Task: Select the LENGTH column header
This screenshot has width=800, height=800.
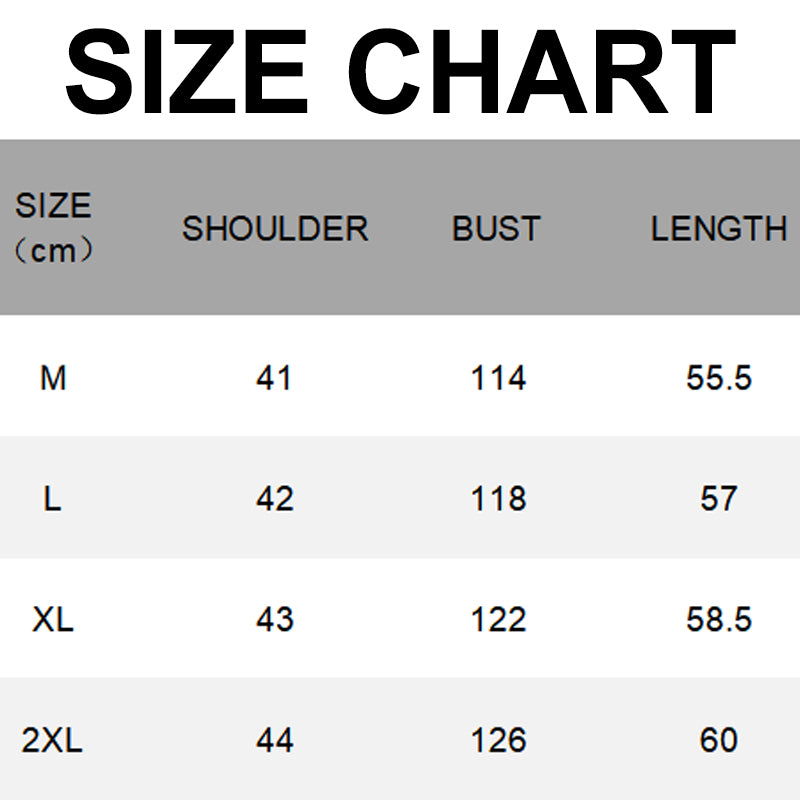Action: pos(718,229)
